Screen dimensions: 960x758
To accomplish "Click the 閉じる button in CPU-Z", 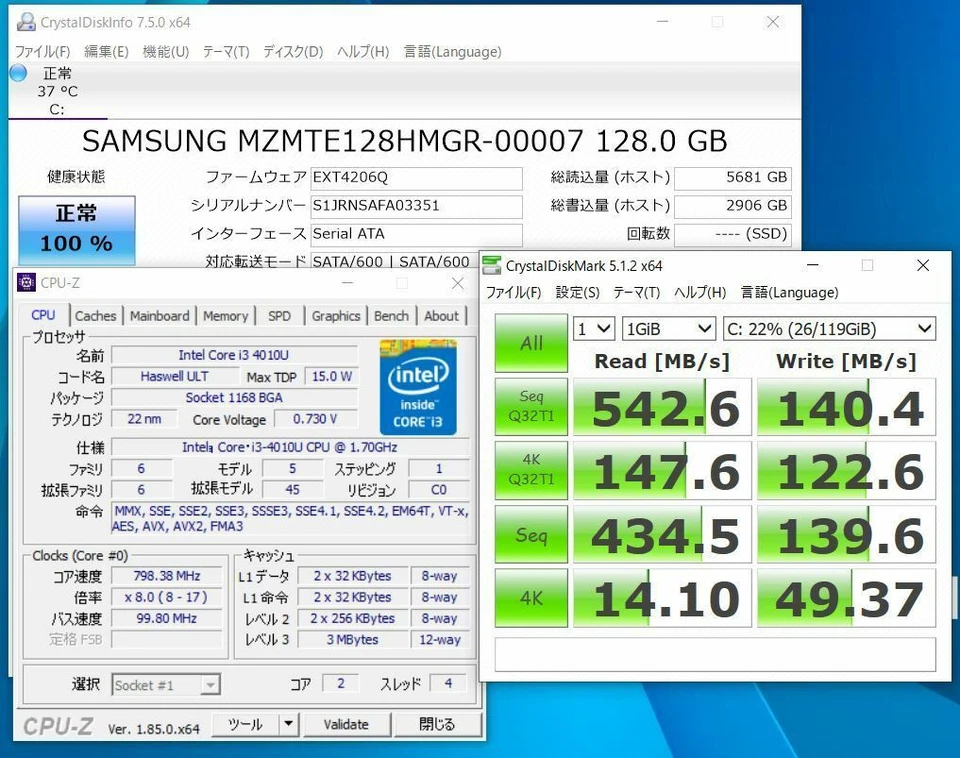I will (x=437, y=724).
